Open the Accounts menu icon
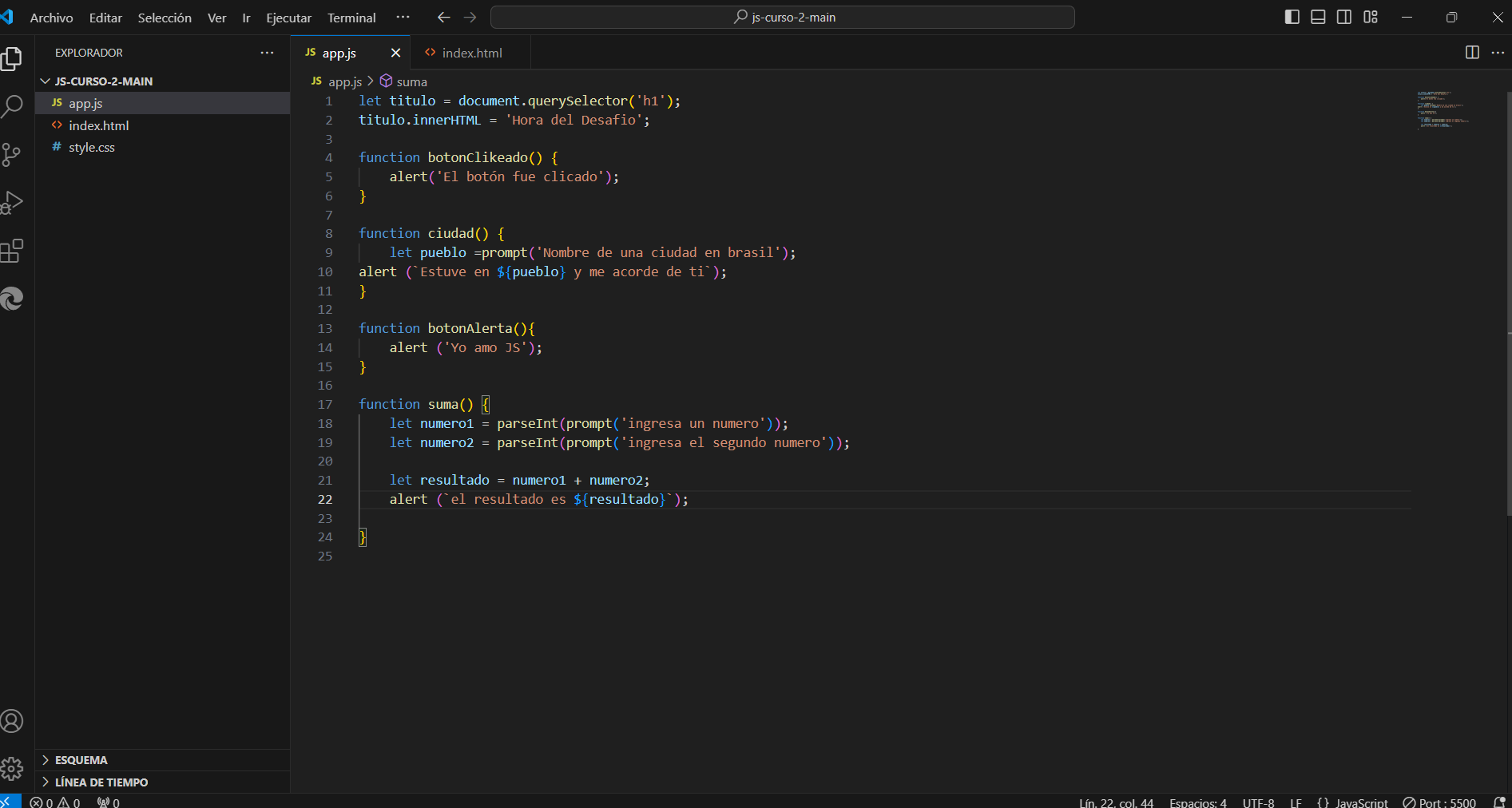This screenshot has width=1512, height=808. pyautogui.click(x=12, y=722)
